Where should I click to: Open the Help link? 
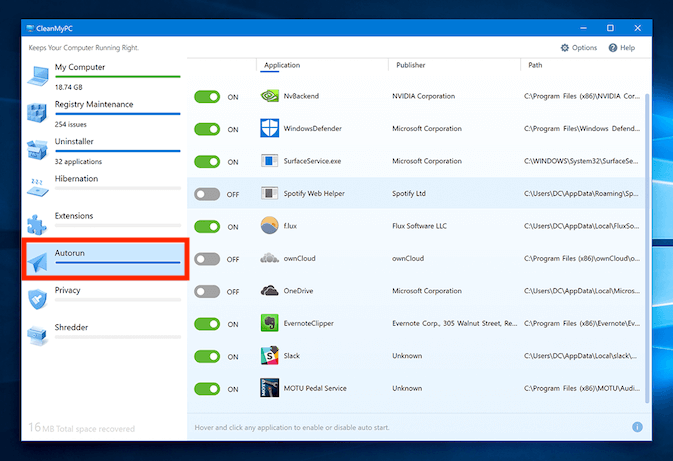(x=621, y=48)
